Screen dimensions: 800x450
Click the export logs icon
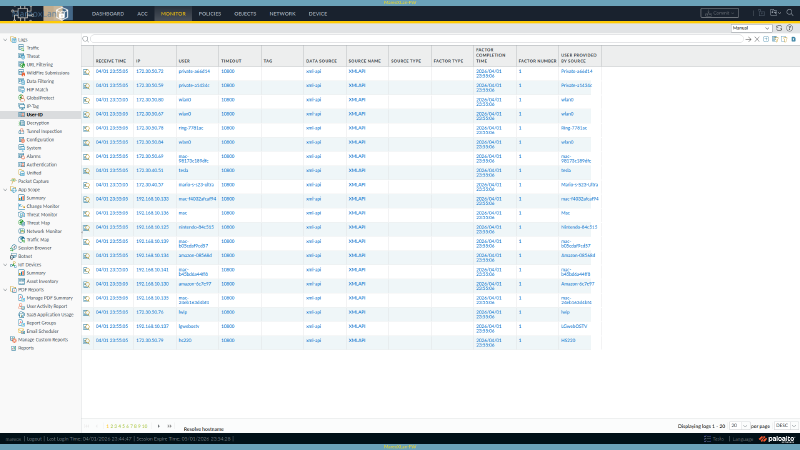point(793,39)
